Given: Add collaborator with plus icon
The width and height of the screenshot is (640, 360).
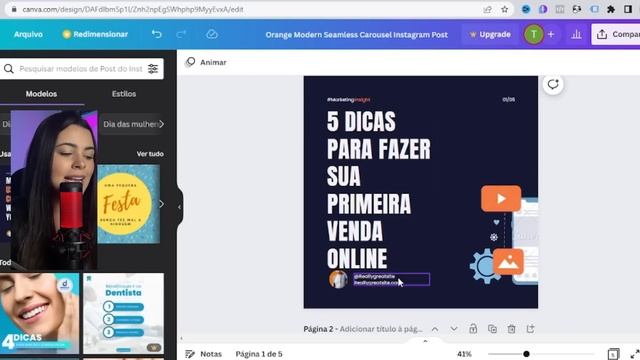Looking at the screenshot, I should coord(551,34).
